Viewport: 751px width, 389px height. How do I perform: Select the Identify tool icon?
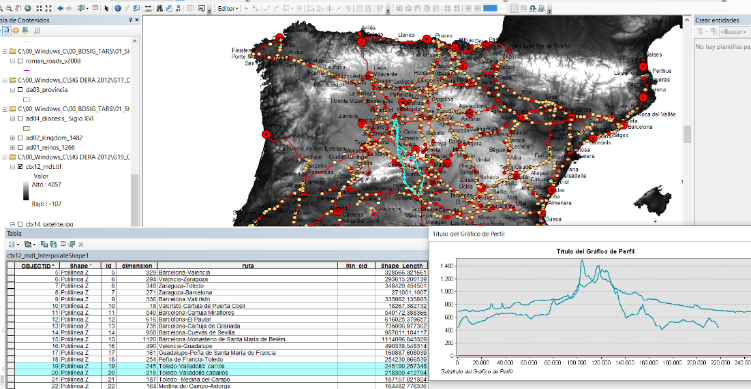click(x=118, y=8)
